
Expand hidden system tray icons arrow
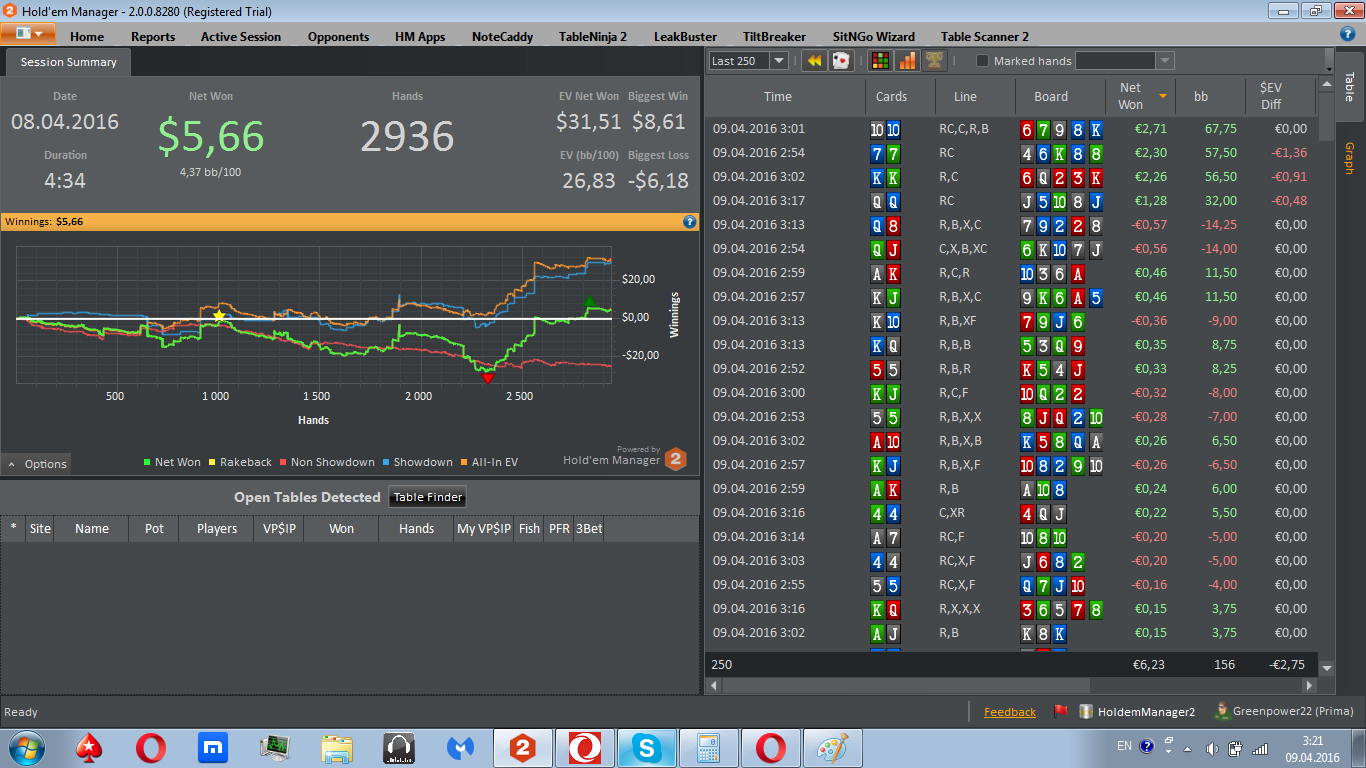click(1187, 747)
